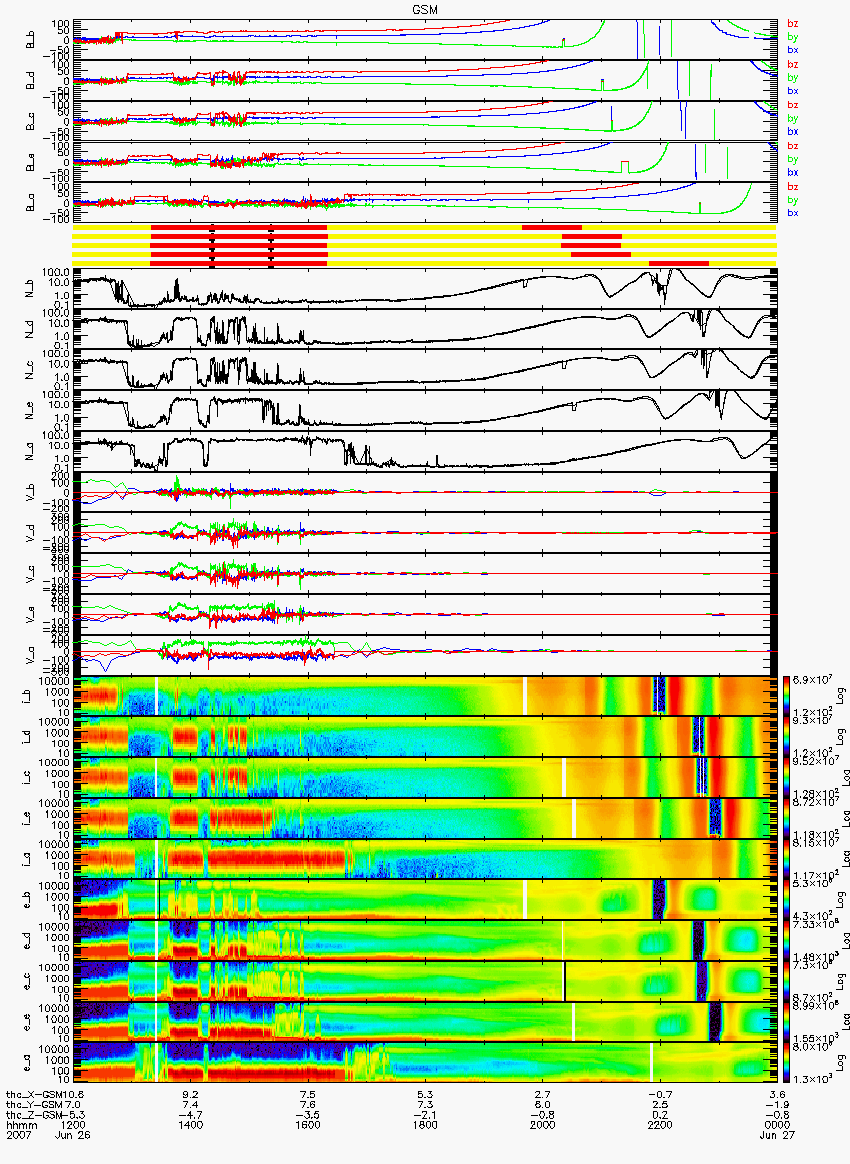850x1164 pixels.
Task: Click the Y-GSM value 6.0
Action: click(543, 1105)
